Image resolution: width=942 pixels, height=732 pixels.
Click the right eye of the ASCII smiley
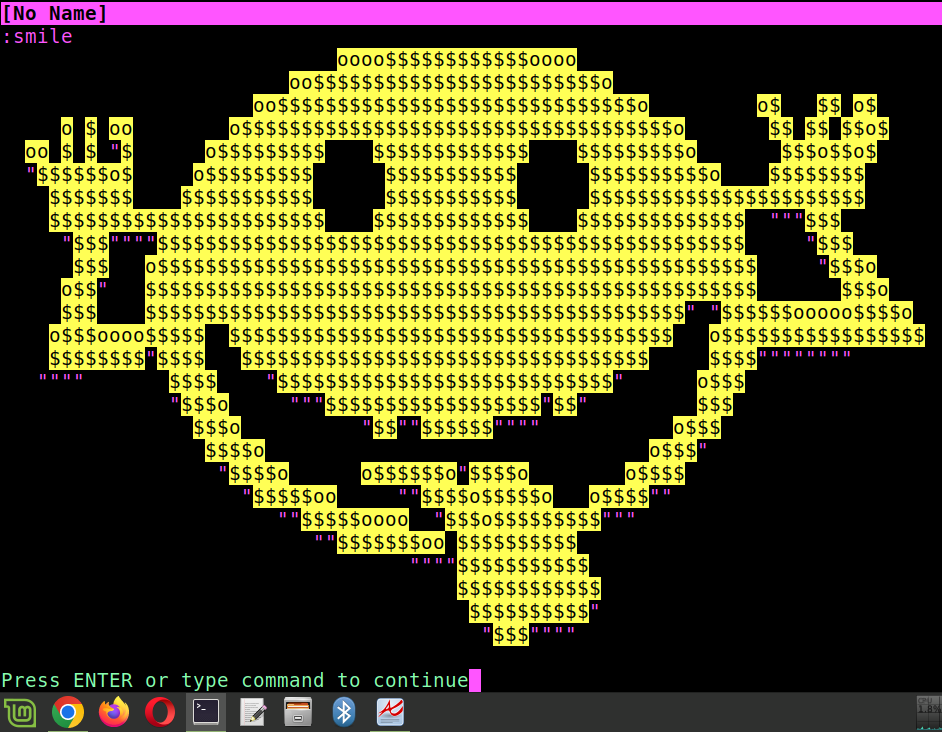552,186
